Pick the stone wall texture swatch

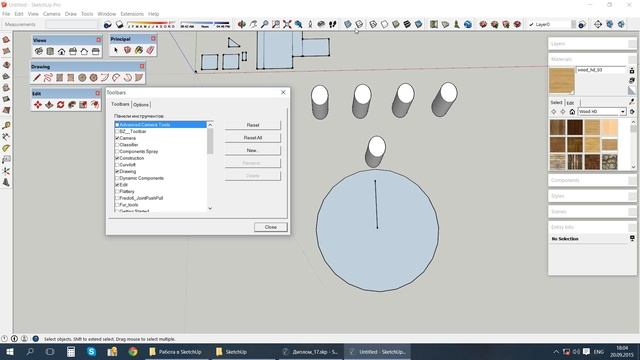(x=609, y=162)
